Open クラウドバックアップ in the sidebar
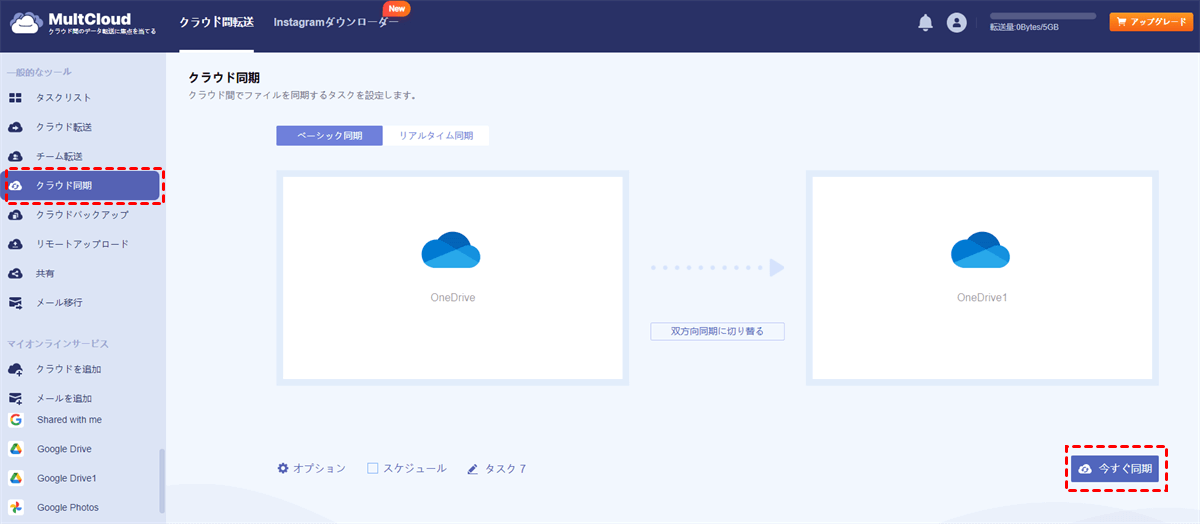The image size is (1200, 524). 82,215
